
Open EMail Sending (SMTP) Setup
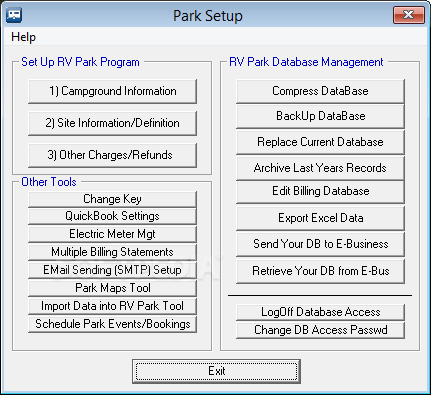click(x=113, y=270)
